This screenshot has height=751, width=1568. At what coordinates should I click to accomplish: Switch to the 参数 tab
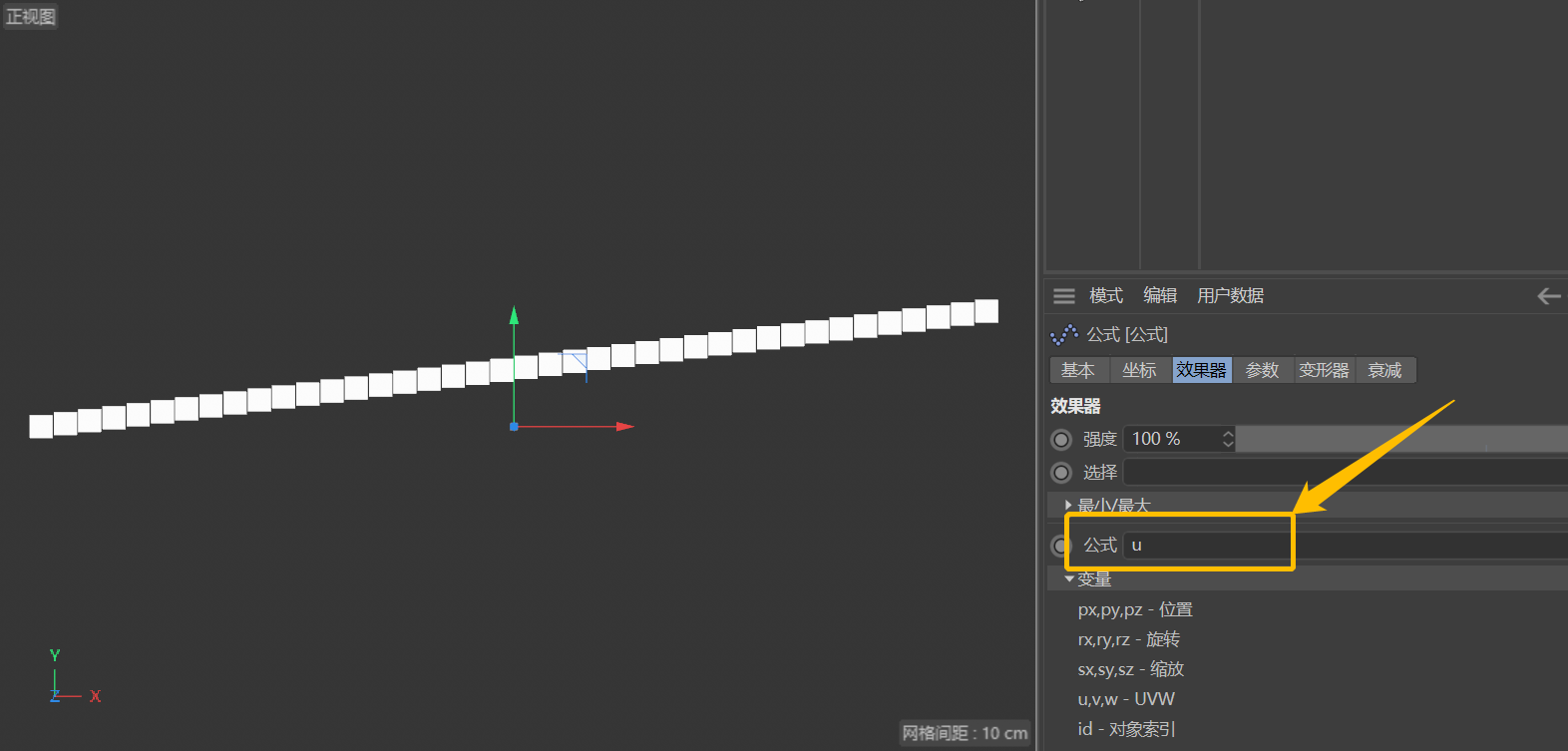(x=1263, y=371)
